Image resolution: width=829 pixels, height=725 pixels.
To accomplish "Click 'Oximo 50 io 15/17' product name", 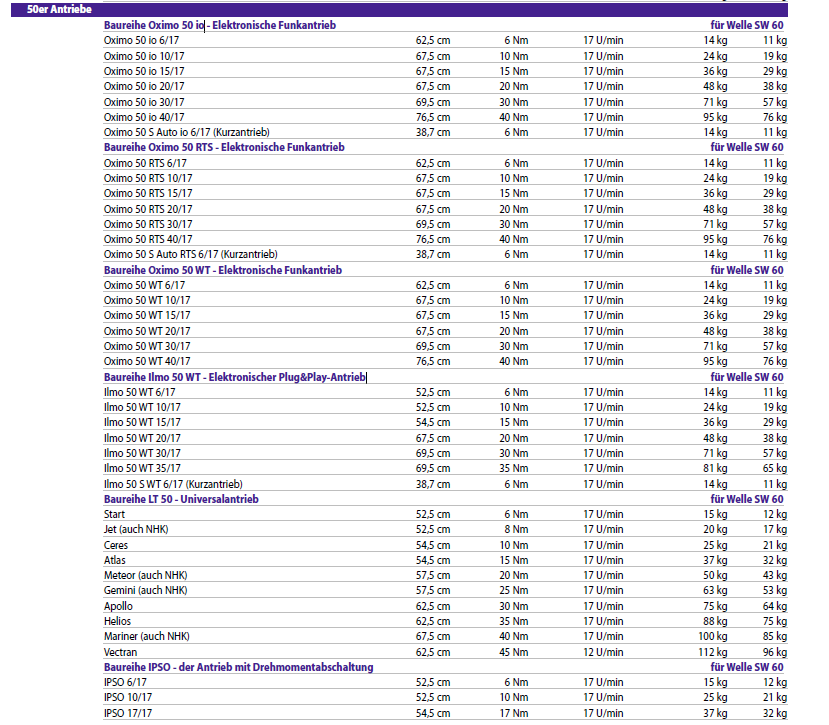I will click(144, 71).
